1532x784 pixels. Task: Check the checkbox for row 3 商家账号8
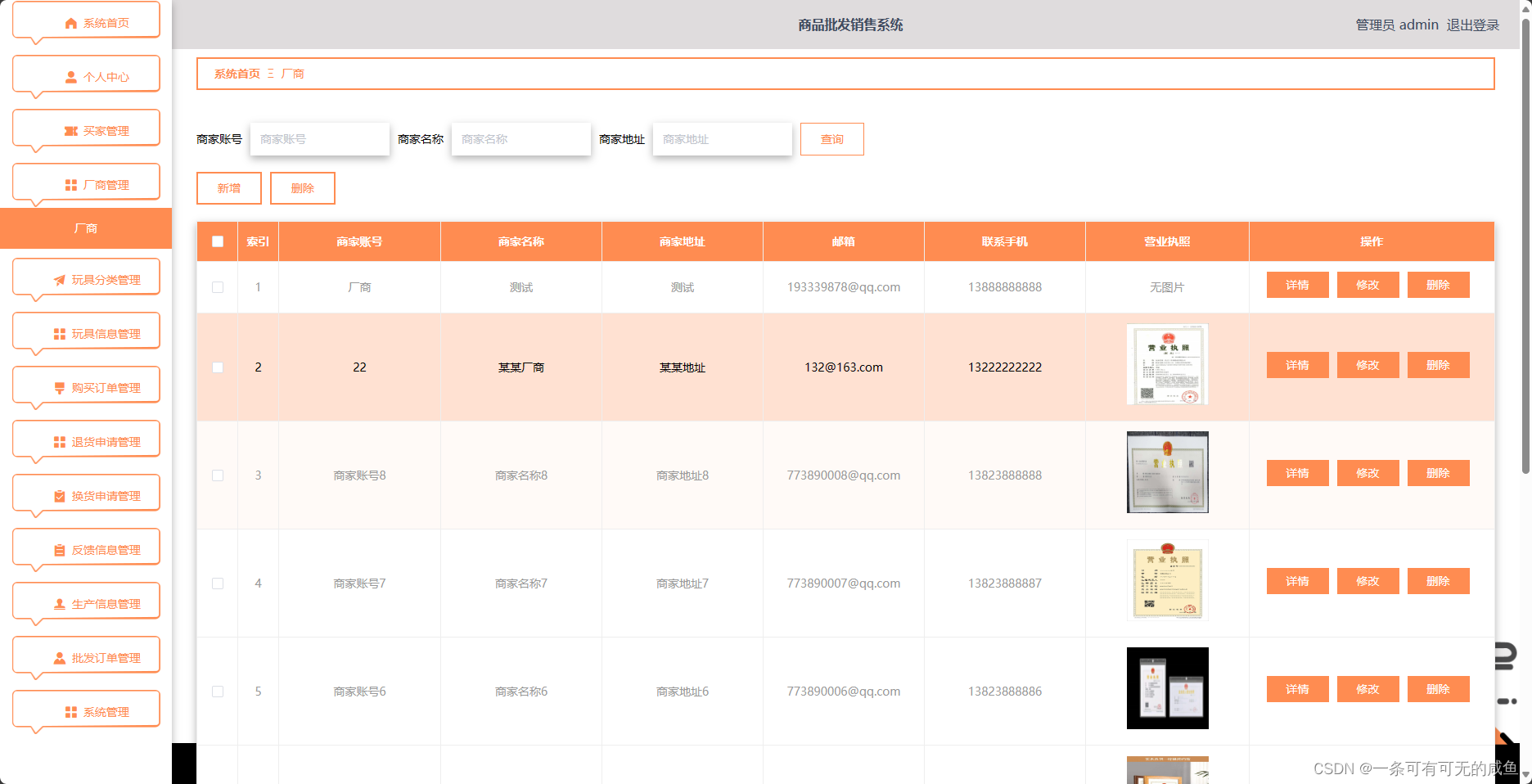(x=218, y=475)
